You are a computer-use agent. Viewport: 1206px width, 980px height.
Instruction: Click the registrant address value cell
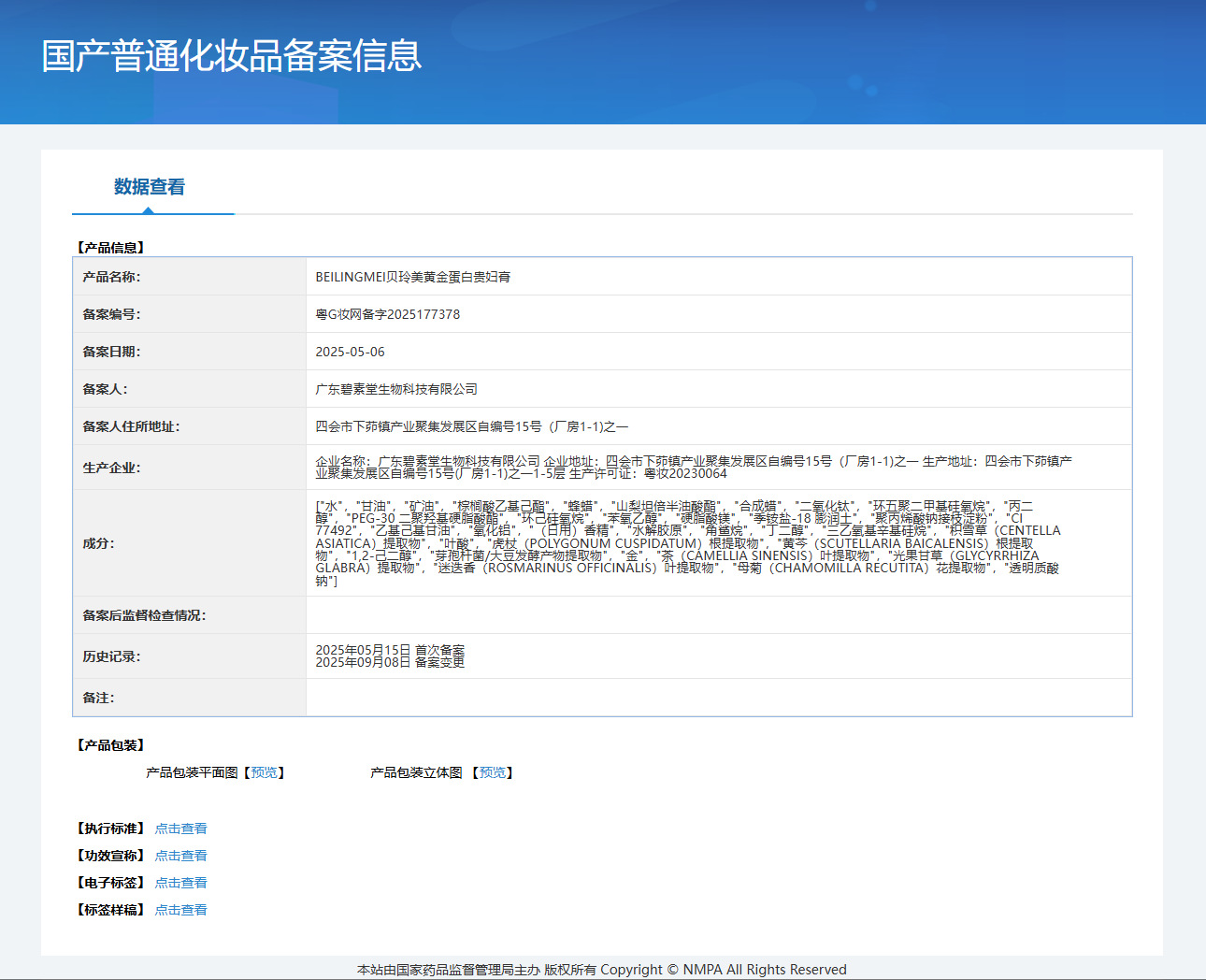(x=718, y=426)
